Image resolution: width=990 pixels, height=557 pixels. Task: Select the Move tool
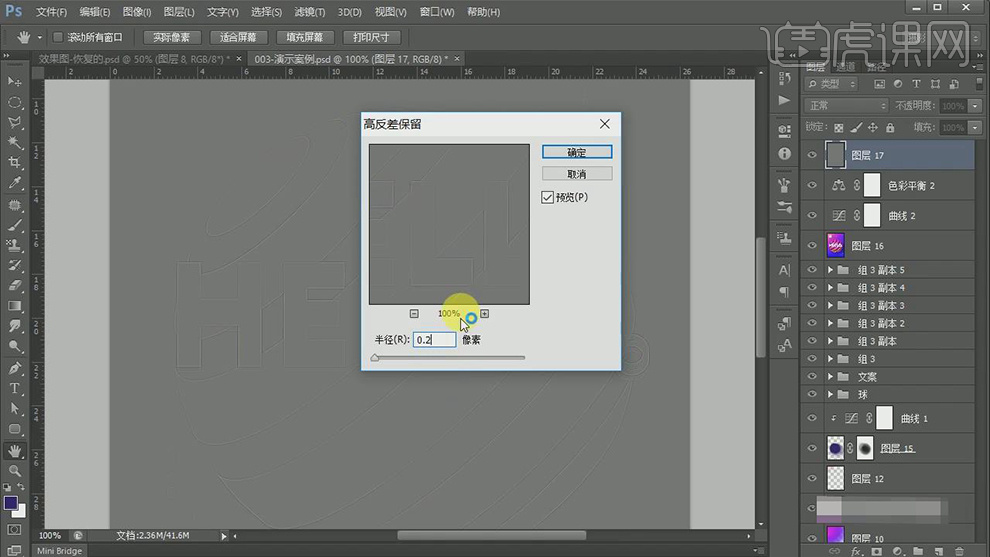[x=14, y=81]
